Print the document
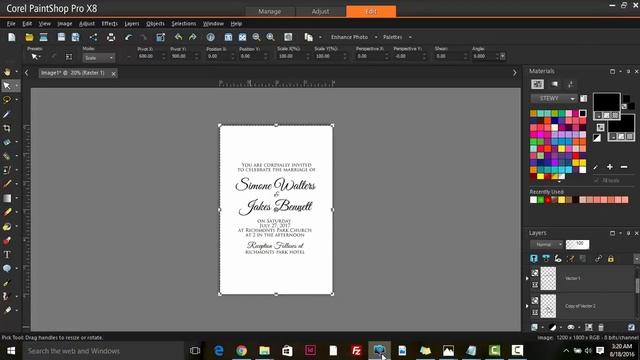 coord(111,37)
